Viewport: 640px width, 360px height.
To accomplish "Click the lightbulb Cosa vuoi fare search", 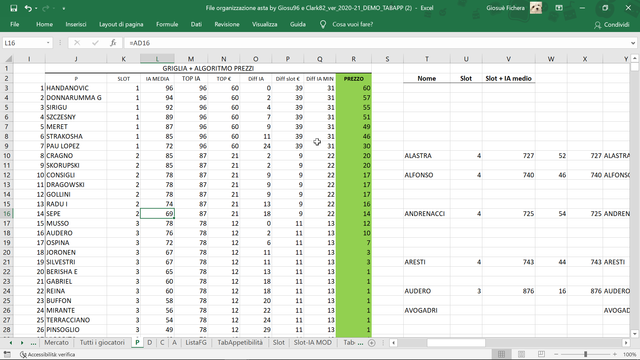I will tap(346, 24).
